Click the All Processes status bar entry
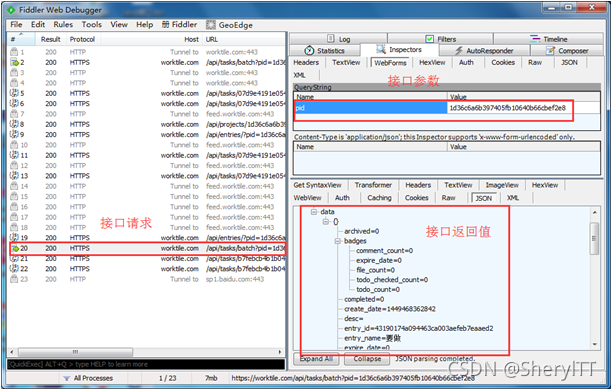612x390 pixels. point(88,378)
